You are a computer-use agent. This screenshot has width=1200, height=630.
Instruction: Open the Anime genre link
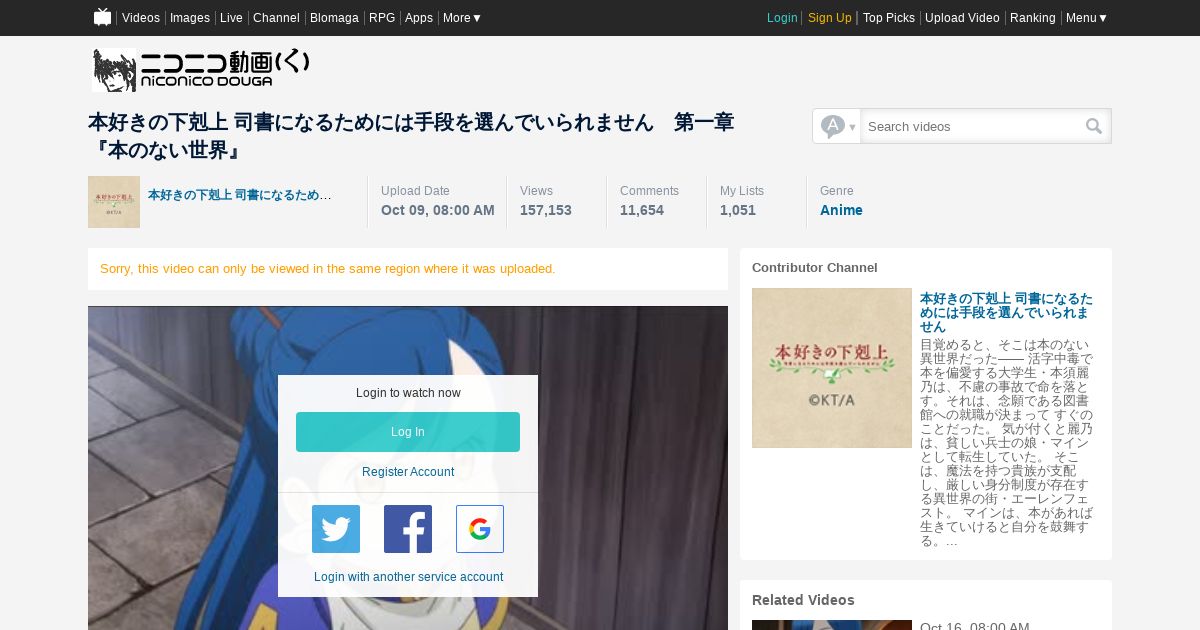(841, 210)
